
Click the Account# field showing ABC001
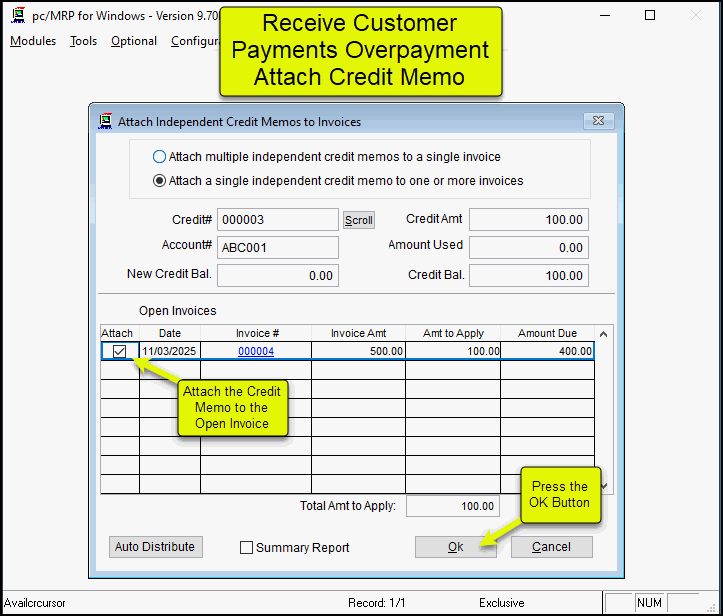point(277,247)
